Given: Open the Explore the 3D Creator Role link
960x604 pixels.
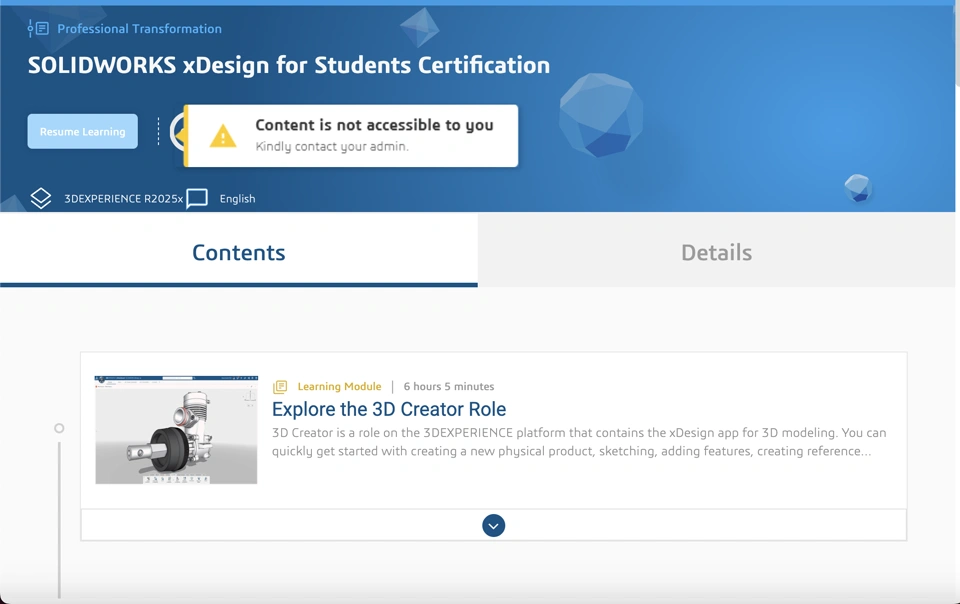Looking at the screenshot, I should coord(389,409).
